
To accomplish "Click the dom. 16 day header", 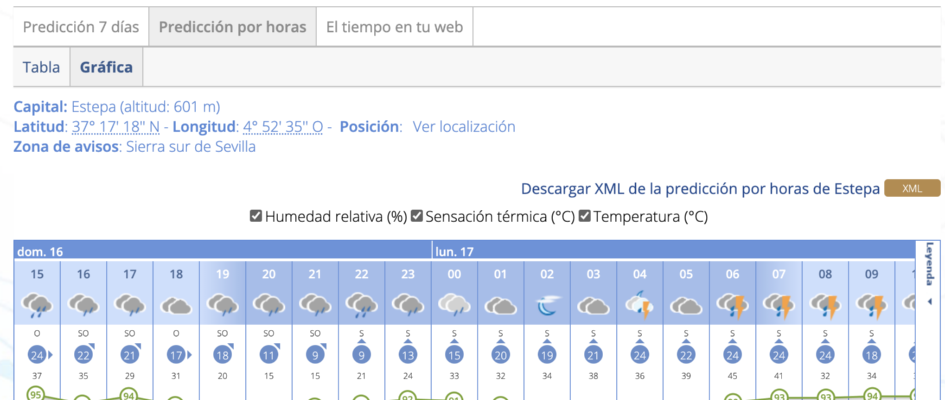I will pos(222,251).
